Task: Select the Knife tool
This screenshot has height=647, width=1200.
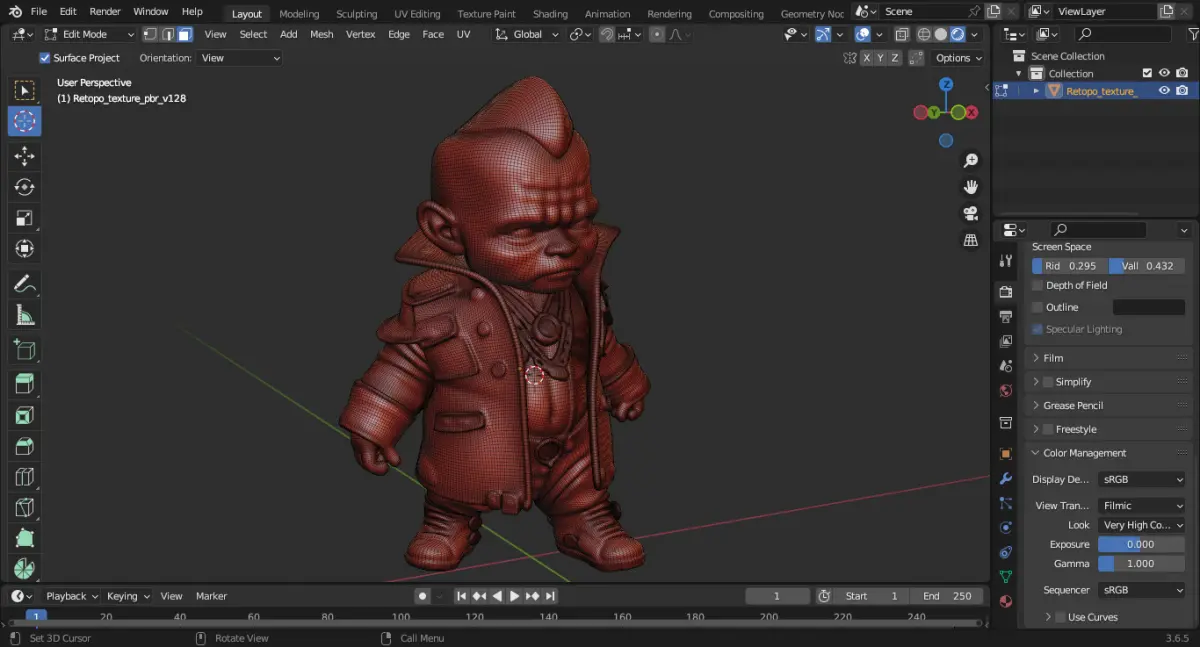Action: click(24, 508)
